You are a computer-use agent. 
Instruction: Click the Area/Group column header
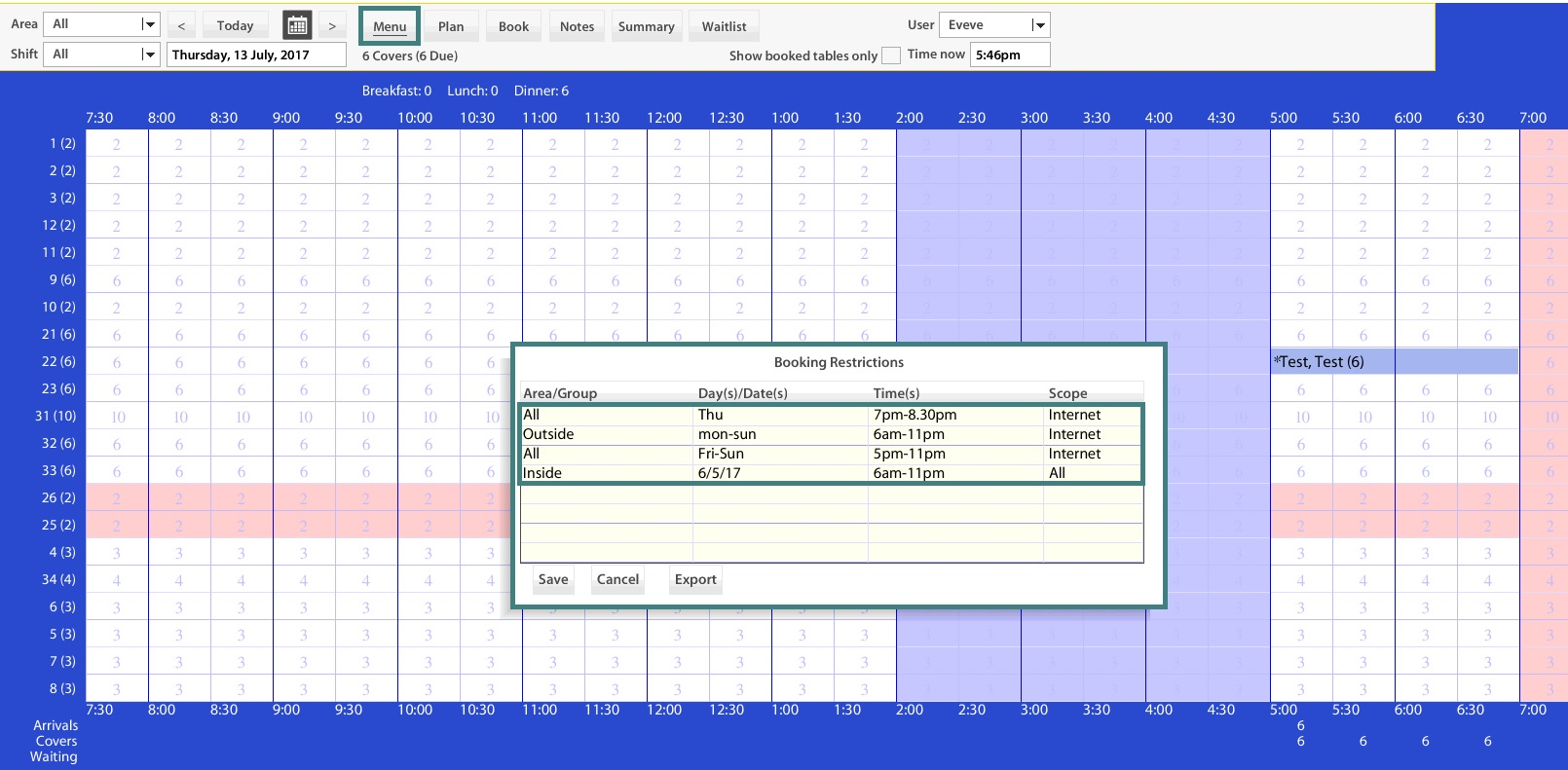560,393
